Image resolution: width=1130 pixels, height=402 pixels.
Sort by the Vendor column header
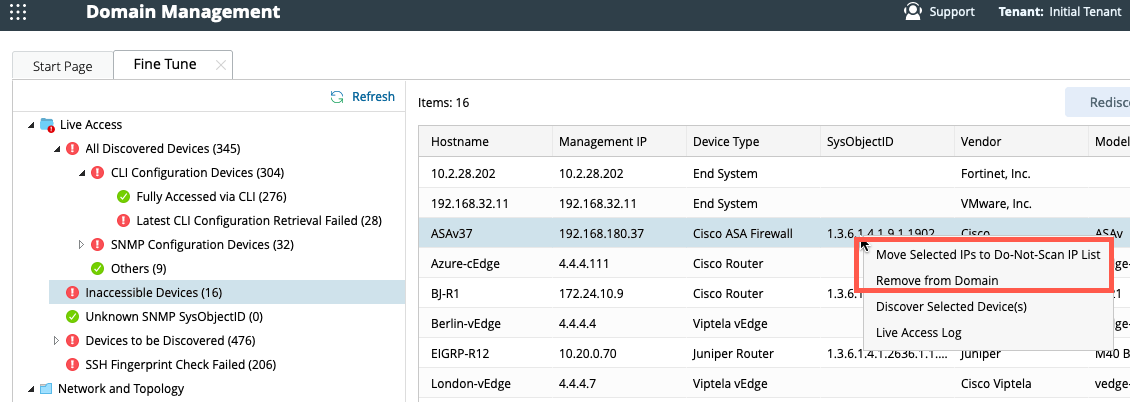point(1022,142)
